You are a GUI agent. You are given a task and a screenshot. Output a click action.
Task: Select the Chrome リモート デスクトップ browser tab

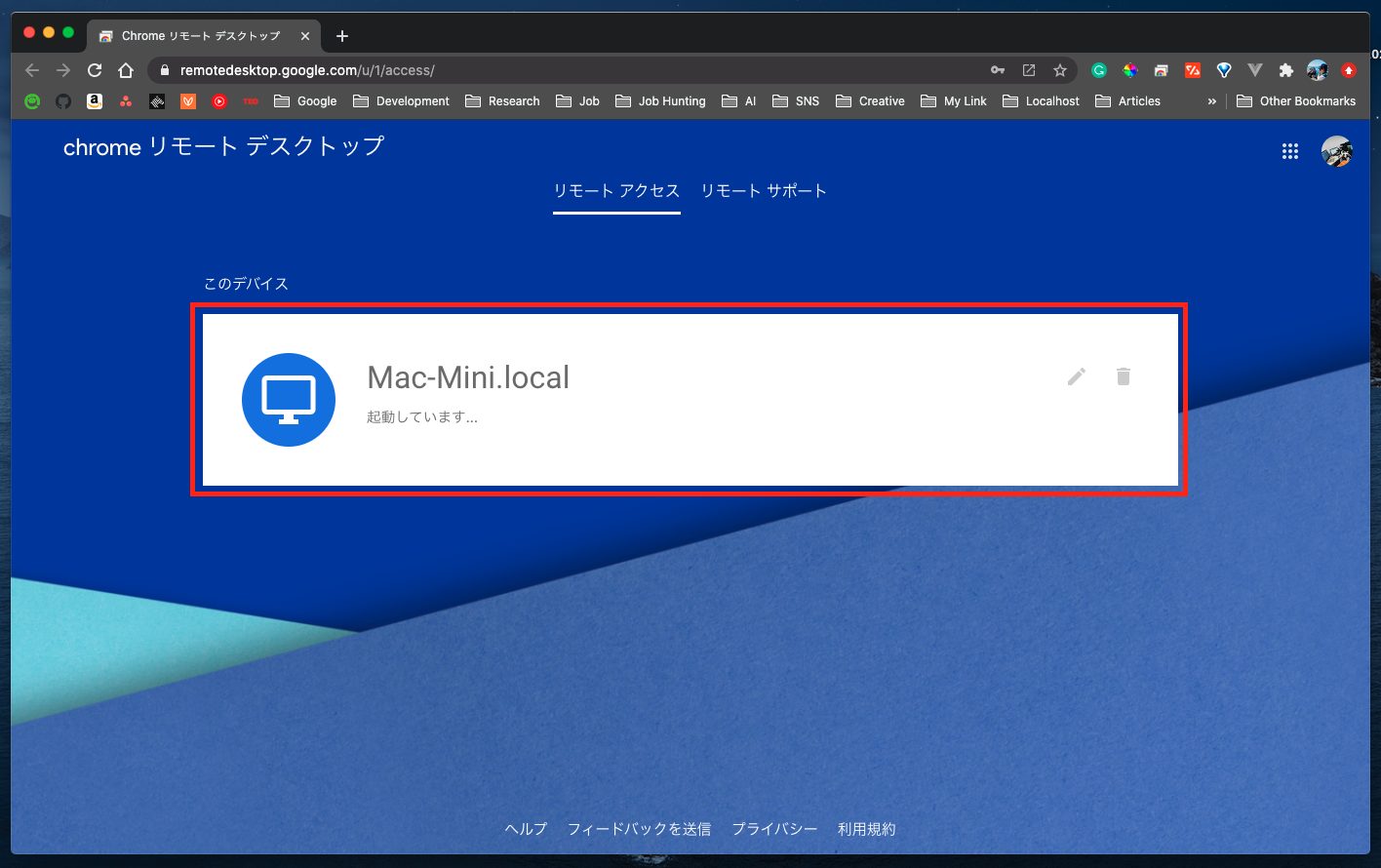click(203, 36)
